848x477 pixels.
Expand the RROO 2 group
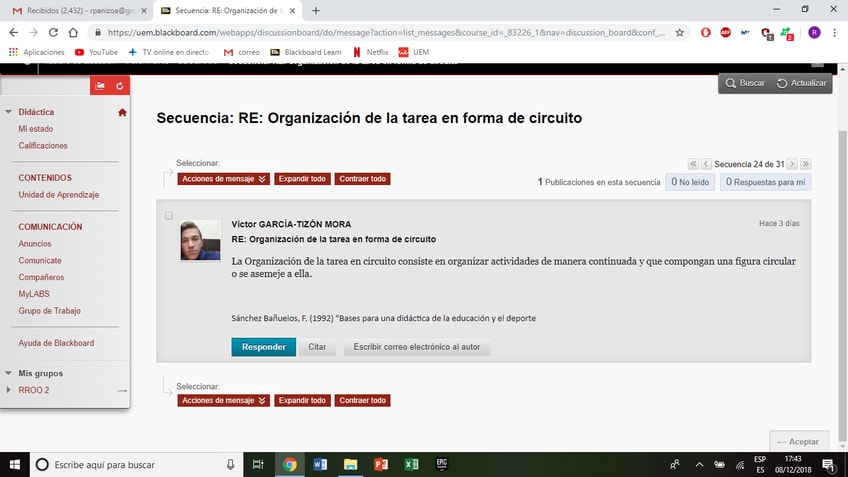[x=8, y=390]
